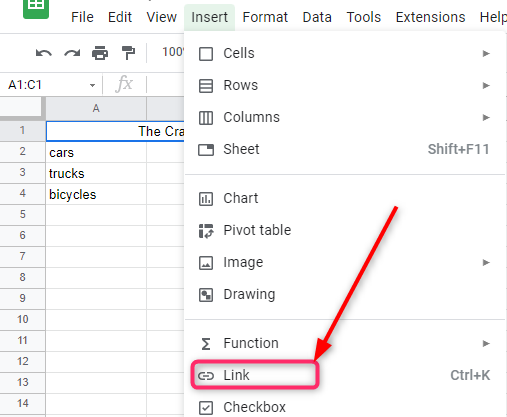The height and width of the screenshot is (417, 507).
Task: Click the column A header
Action: [96, 108]
